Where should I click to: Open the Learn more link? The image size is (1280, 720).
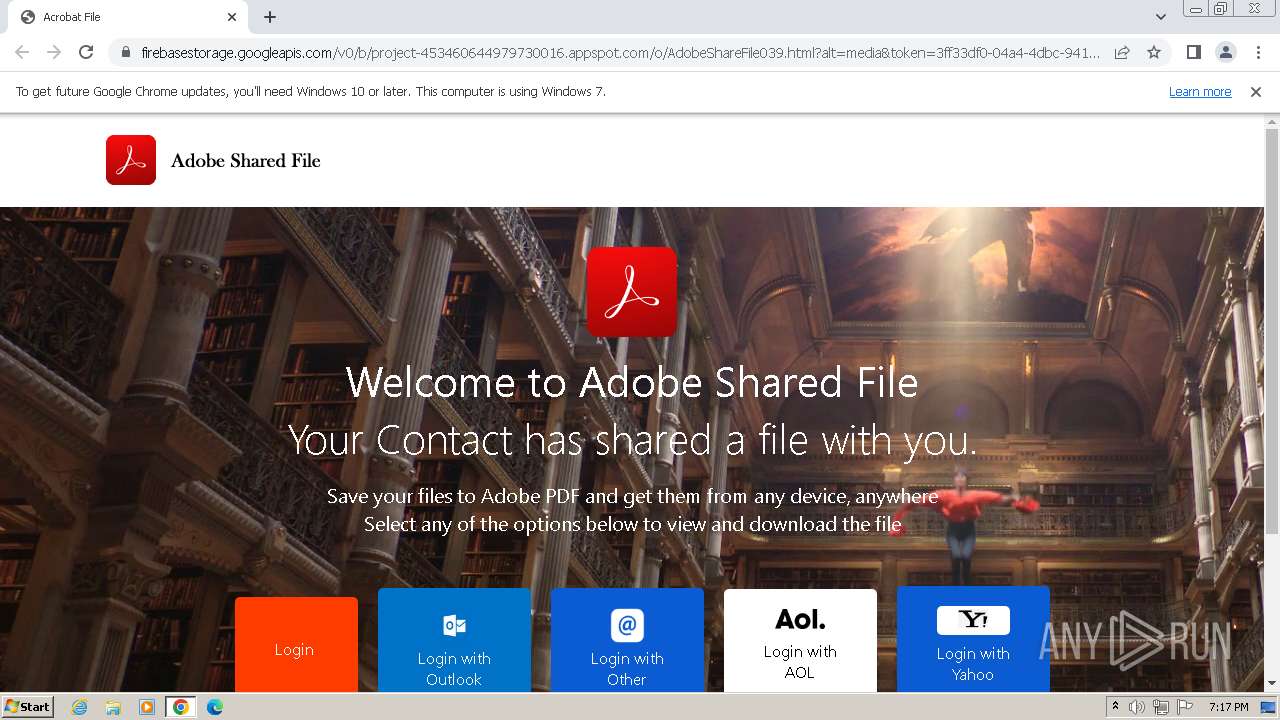coord(1200,91)
